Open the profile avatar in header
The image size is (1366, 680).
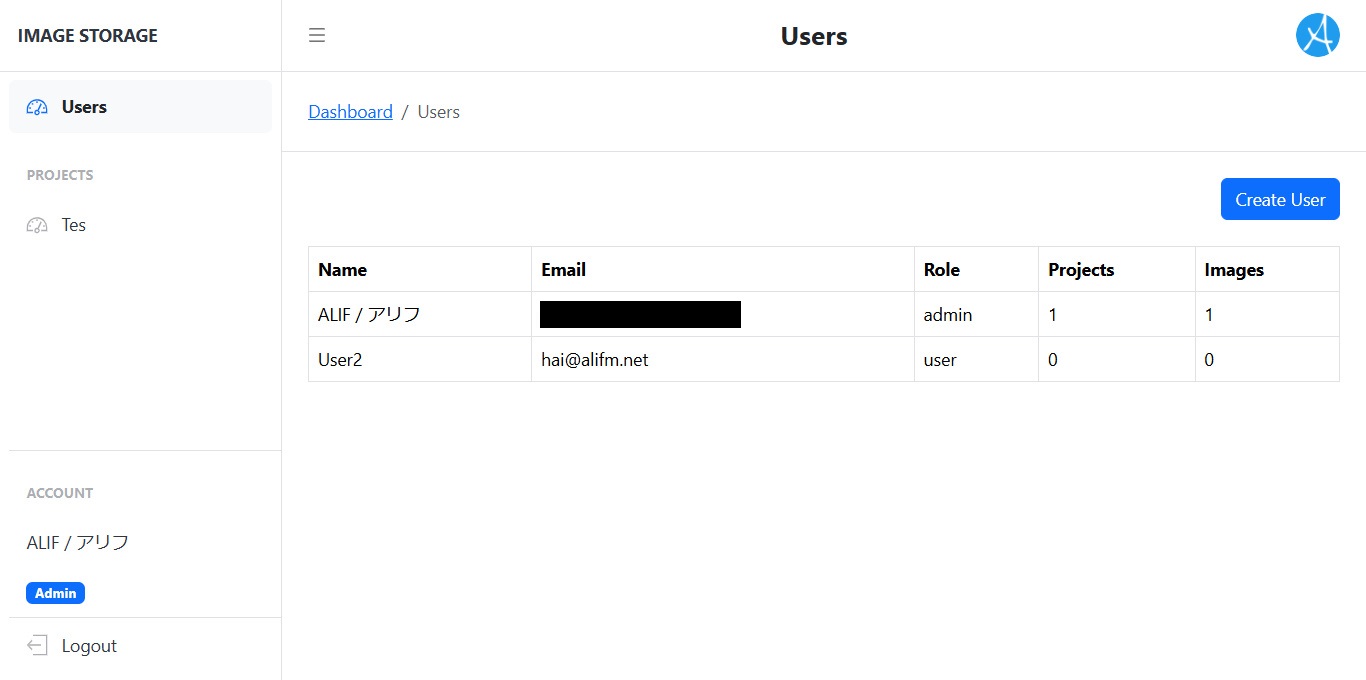pyautogui.click(x=1317, y=36)
